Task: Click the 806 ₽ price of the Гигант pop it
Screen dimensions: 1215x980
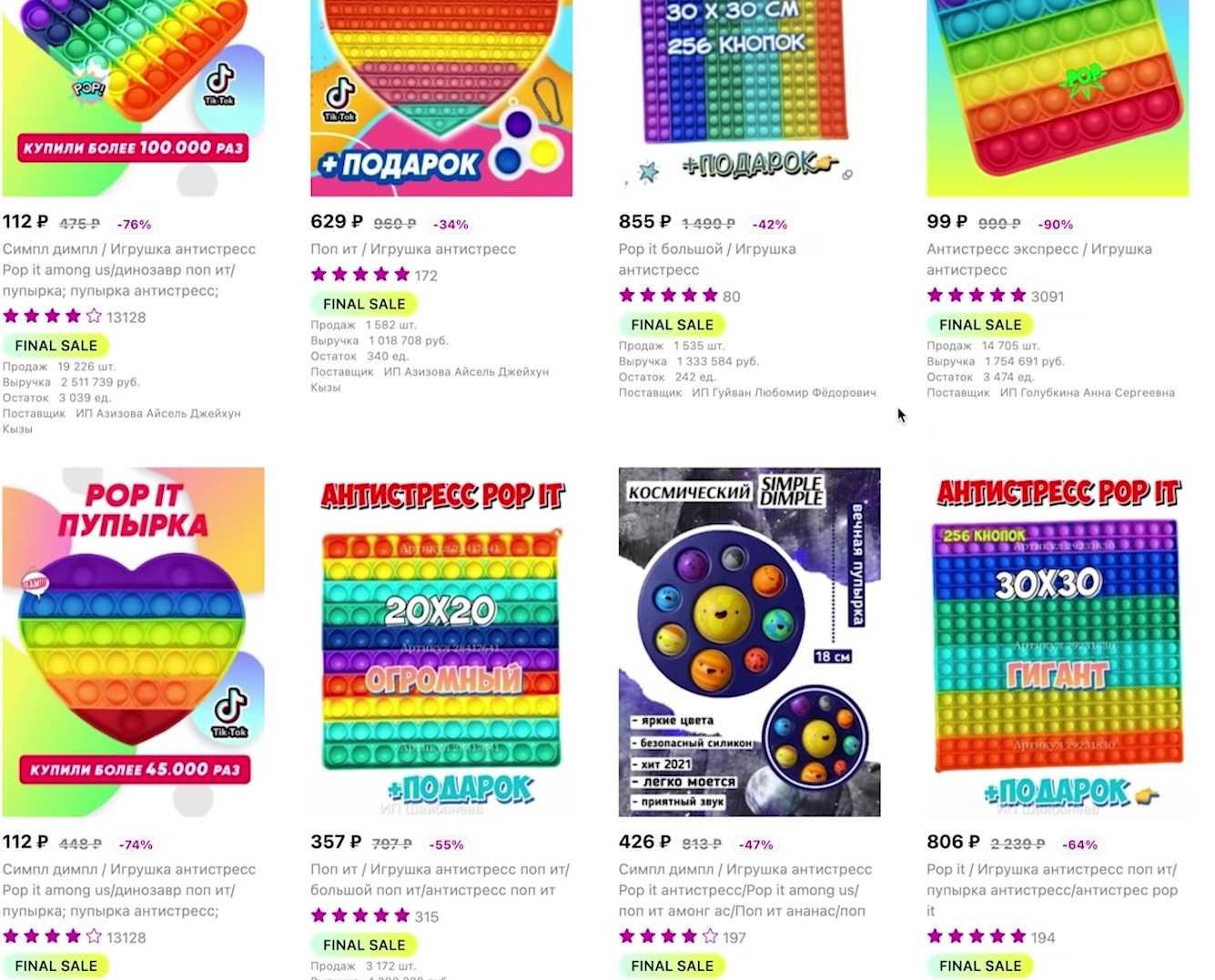Action: pos(953,843)
